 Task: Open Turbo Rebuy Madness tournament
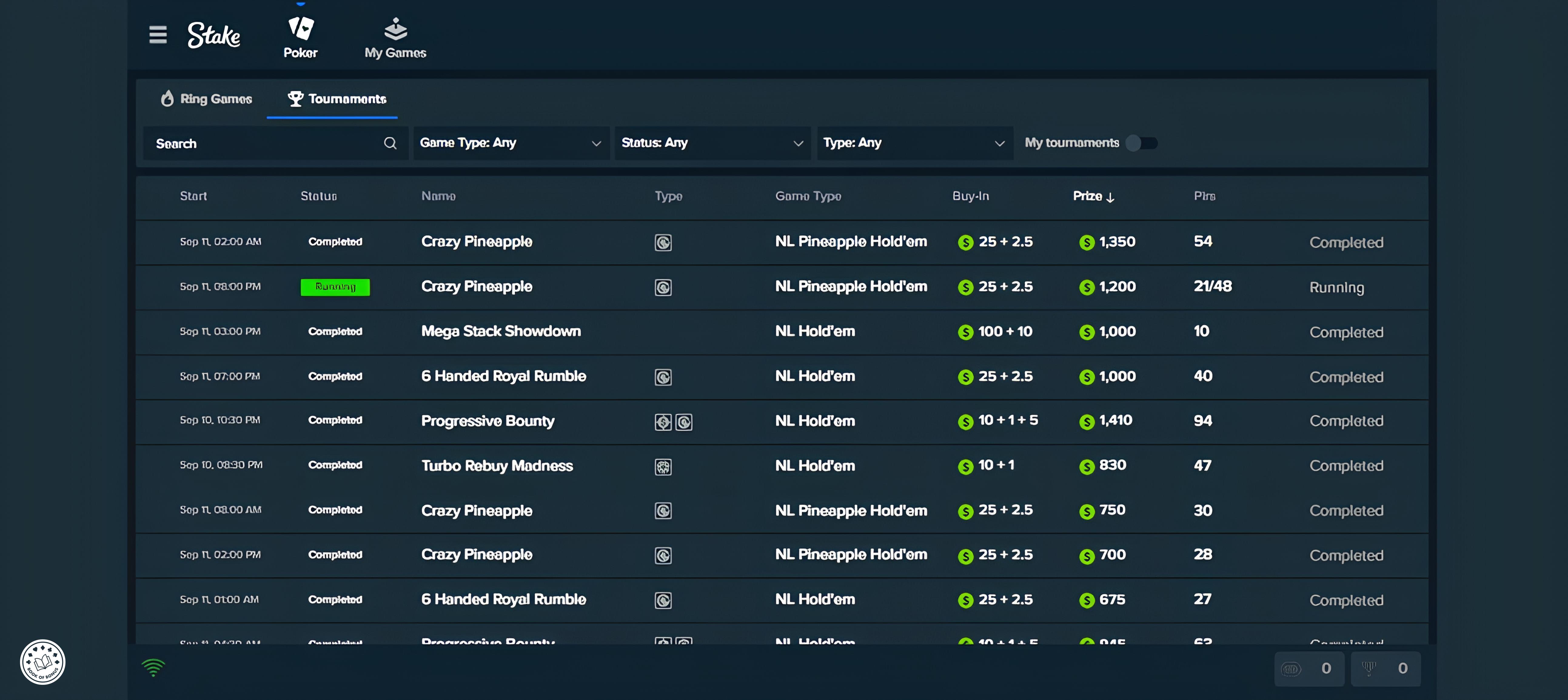pyautogui.click(x=497, y=466)
